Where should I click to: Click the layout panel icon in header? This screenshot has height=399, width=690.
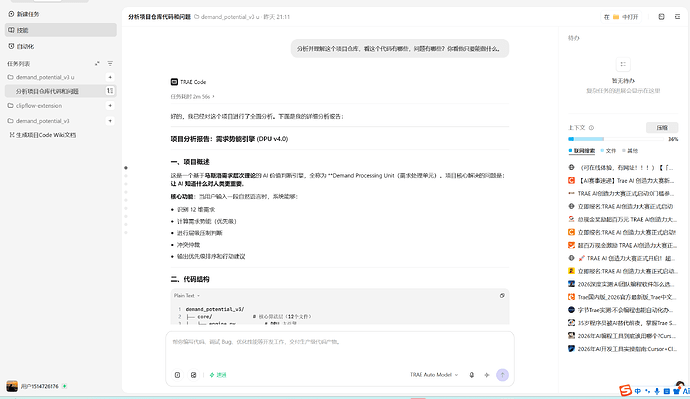coord(661,17)
